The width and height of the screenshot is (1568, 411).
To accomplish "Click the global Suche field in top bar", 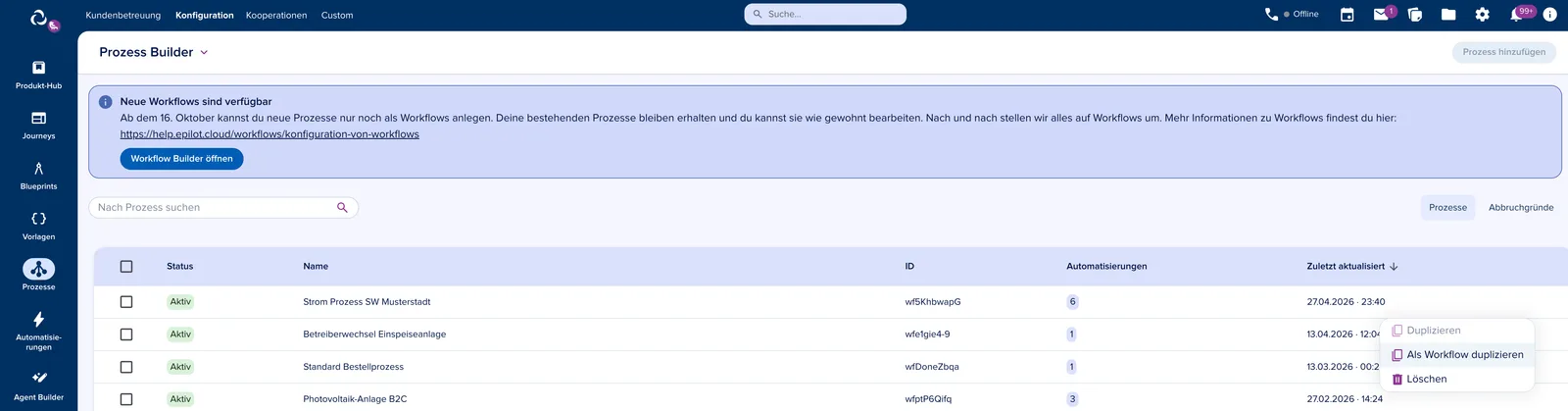I will click(x=825, y=15).
